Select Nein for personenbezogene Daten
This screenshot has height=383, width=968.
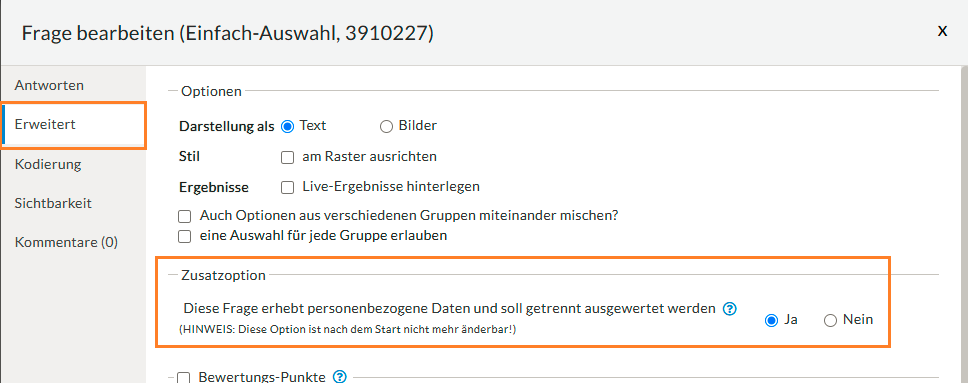point(831,321)
